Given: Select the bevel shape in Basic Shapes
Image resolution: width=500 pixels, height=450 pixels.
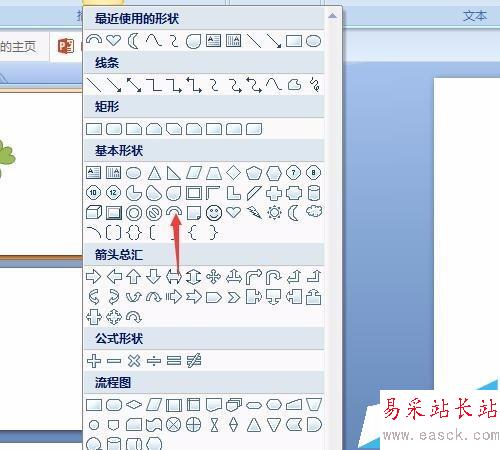Looking at the screenshot, I should (114, 213).
